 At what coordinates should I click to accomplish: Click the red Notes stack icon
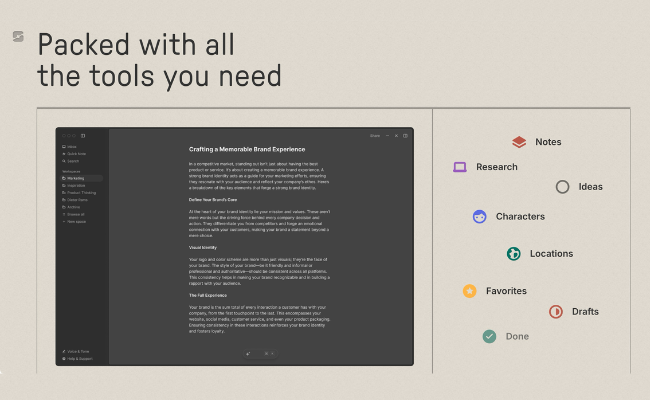pyautogui.click(x=519, y=142)
